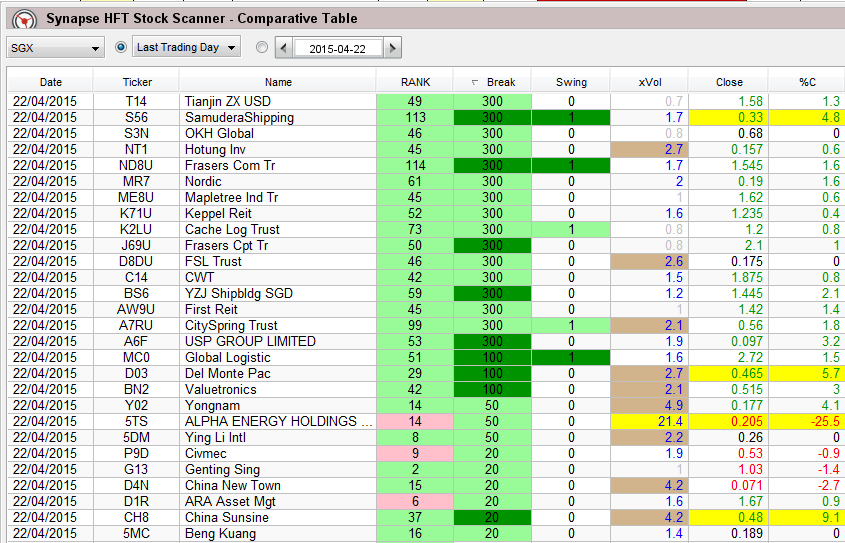Select the Last Trading Day radio button
The width and height of the screenshot is (845, 543).
click(122, 47)
